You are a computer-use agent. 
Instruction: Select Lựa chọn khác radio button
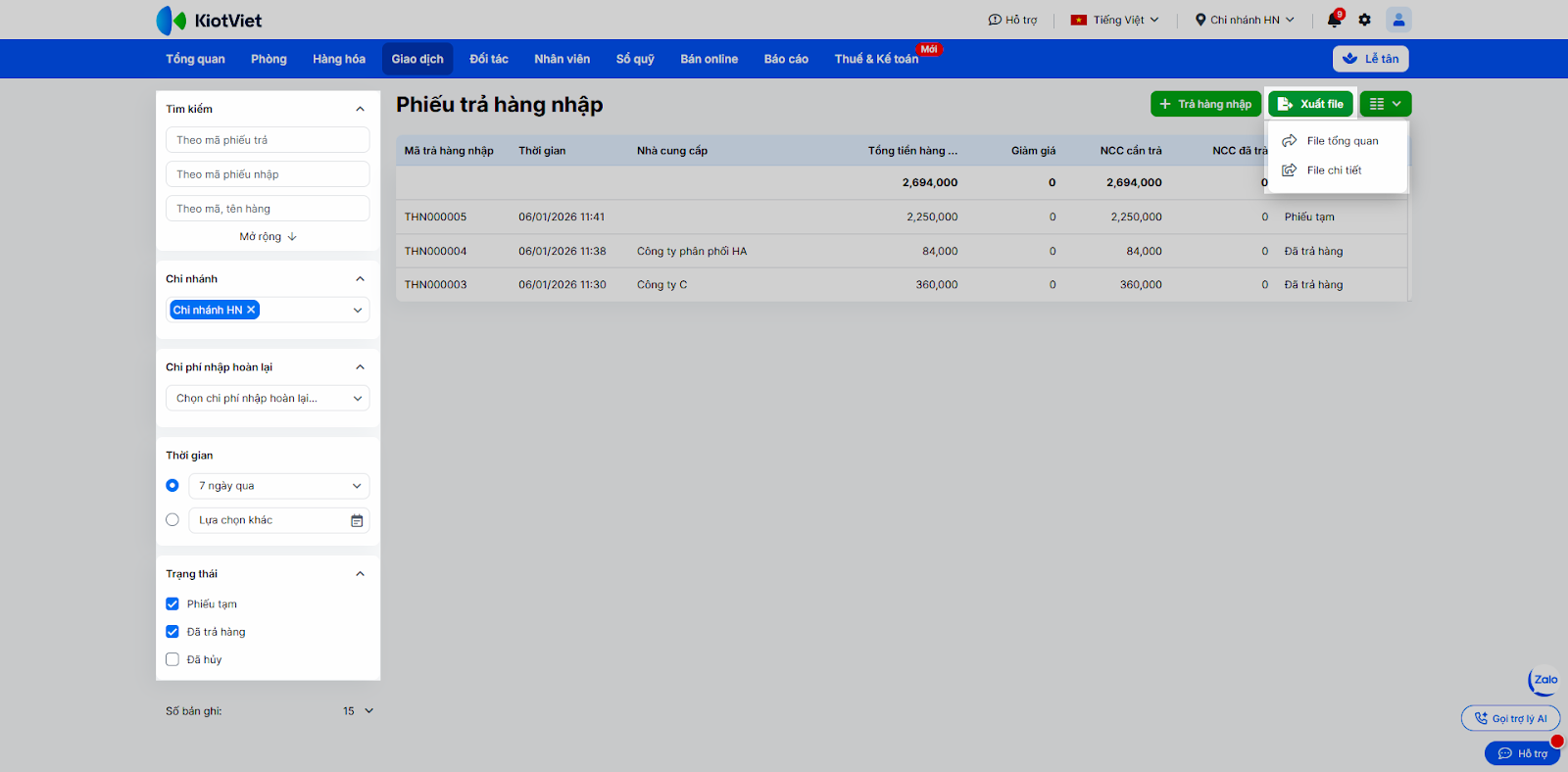172,520
